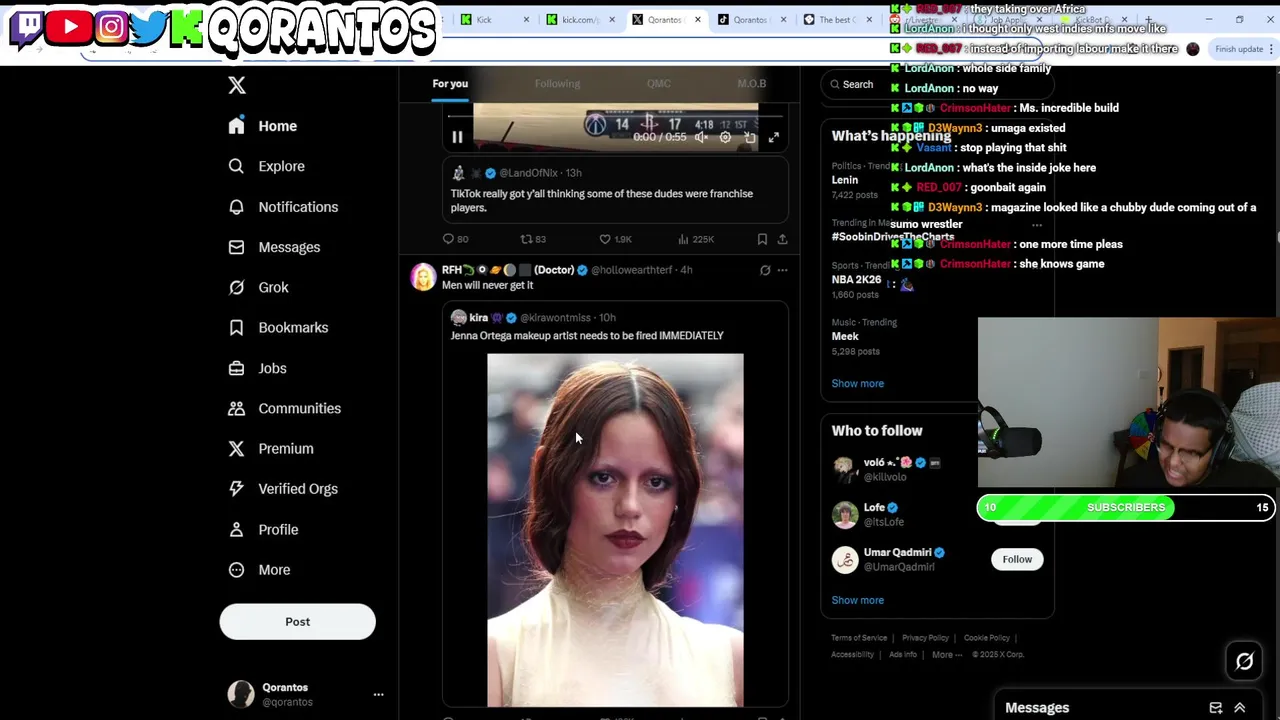Open the RFH profile avatar

[x=423, y=277]
